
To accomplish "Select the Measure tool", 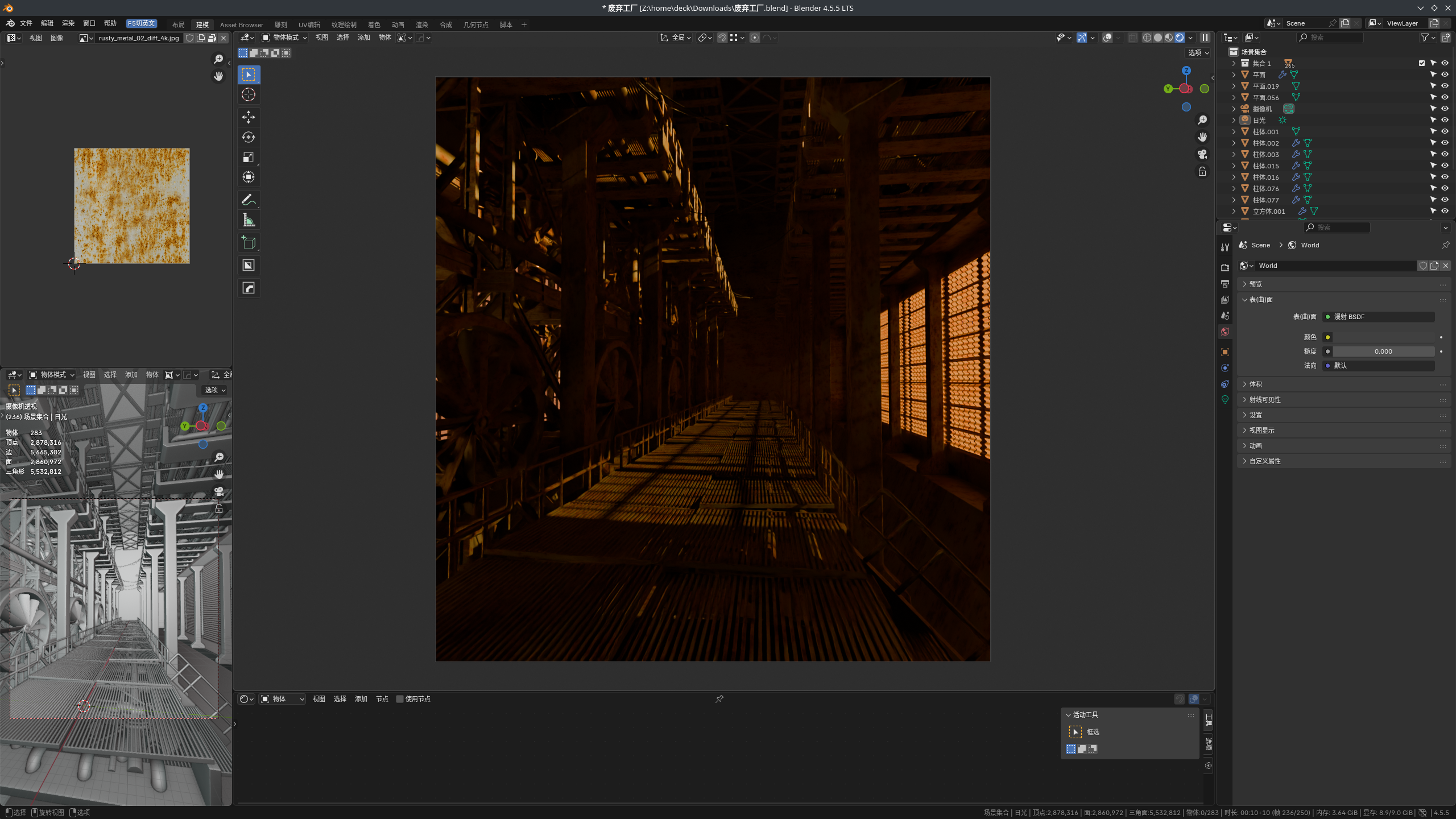I will click(x=249, y=220).
